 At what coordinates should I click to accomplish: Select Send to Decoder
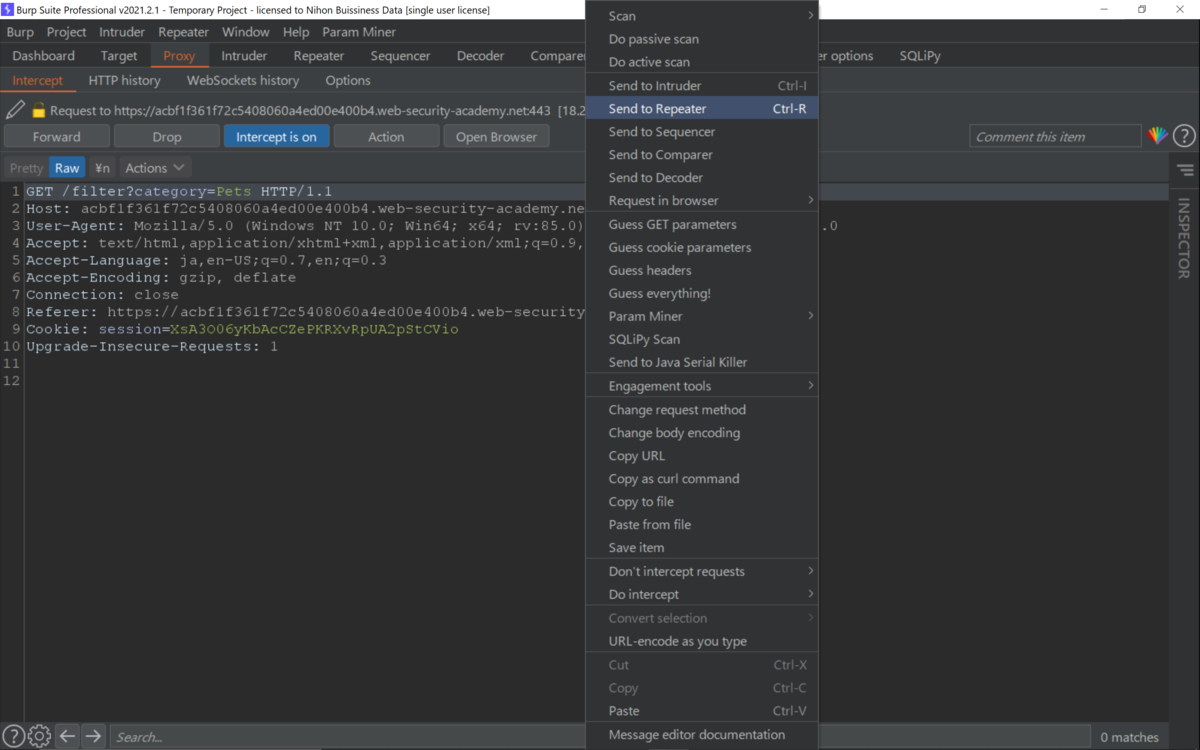(702, 177)
